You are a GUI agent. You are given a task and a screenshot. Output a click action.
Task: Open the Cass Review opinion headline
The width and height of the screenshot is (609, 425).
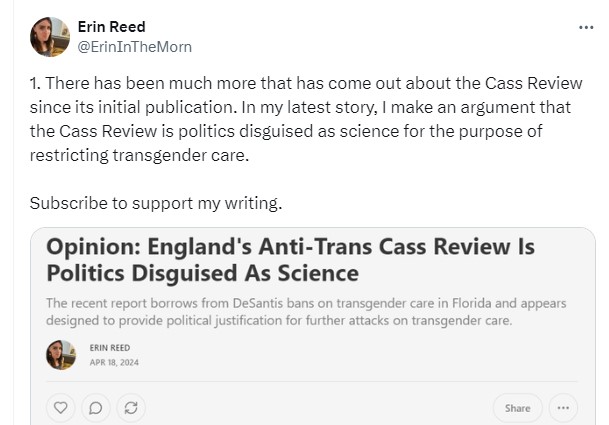tap(291, 258)
